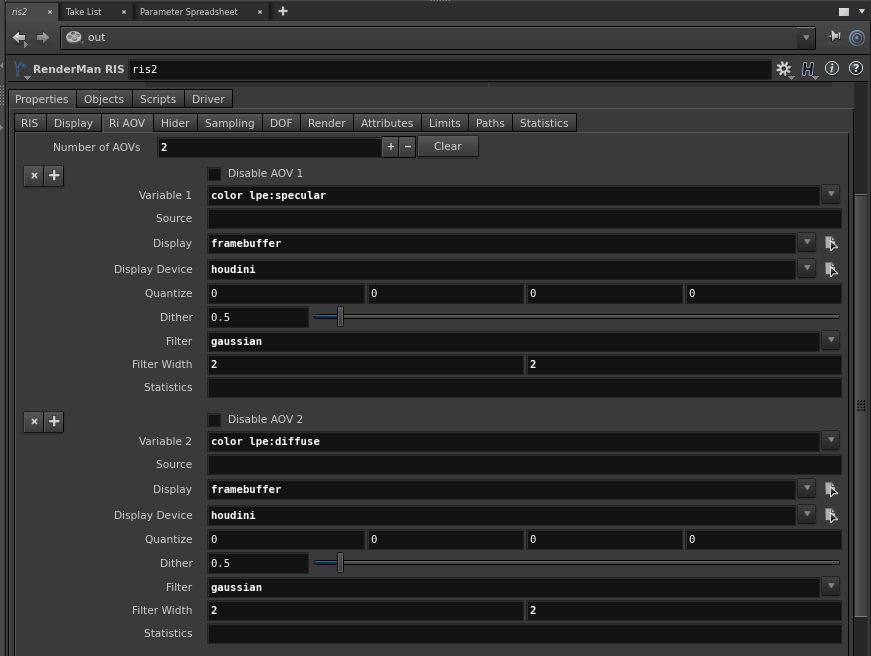
Task: Switch to the Take List tab
Action: (x=83, y=12)
